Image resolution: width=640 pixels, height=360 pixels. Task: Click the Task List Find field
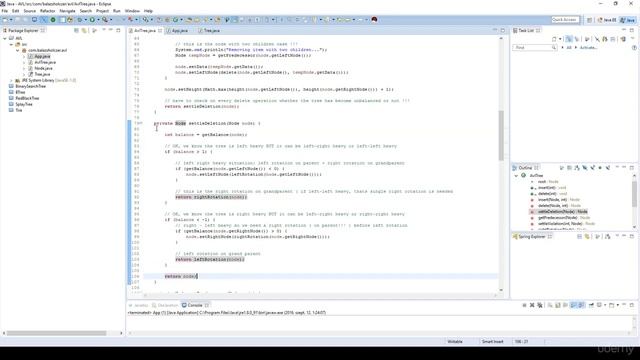534,48
